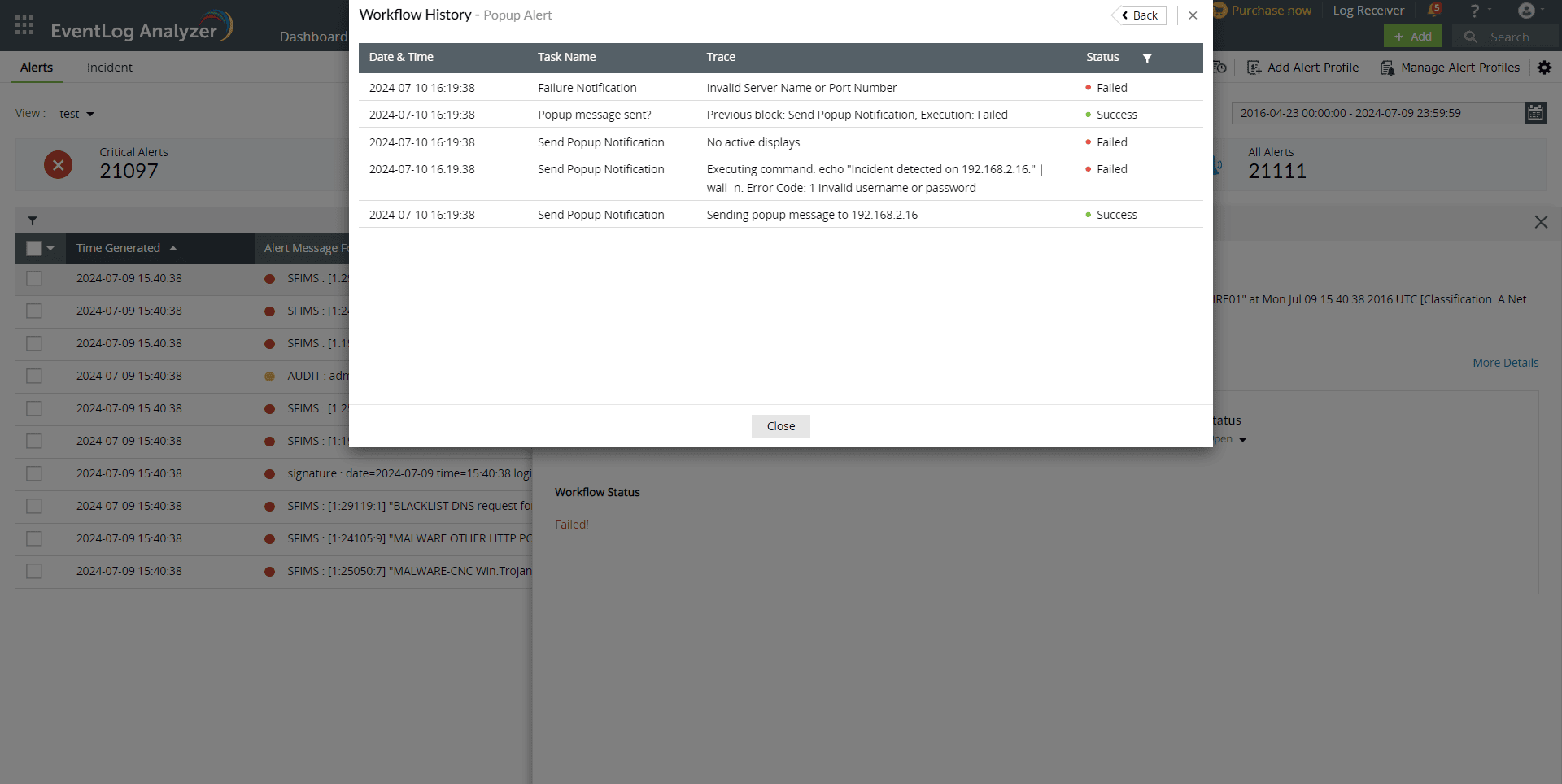
Task: Open the notifications bell icon
Action: [x=1435, y=10]
